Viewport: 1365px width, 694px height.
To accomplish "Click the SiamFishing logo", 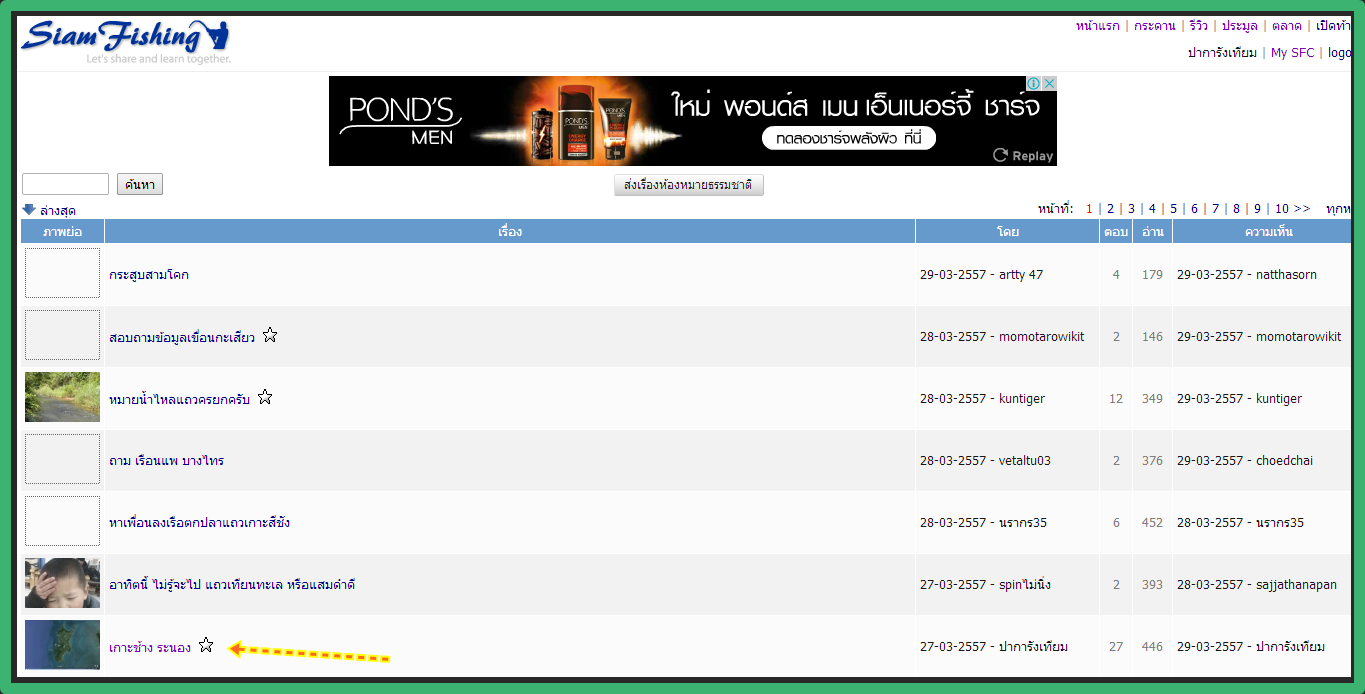I will (x=125, y=42).
